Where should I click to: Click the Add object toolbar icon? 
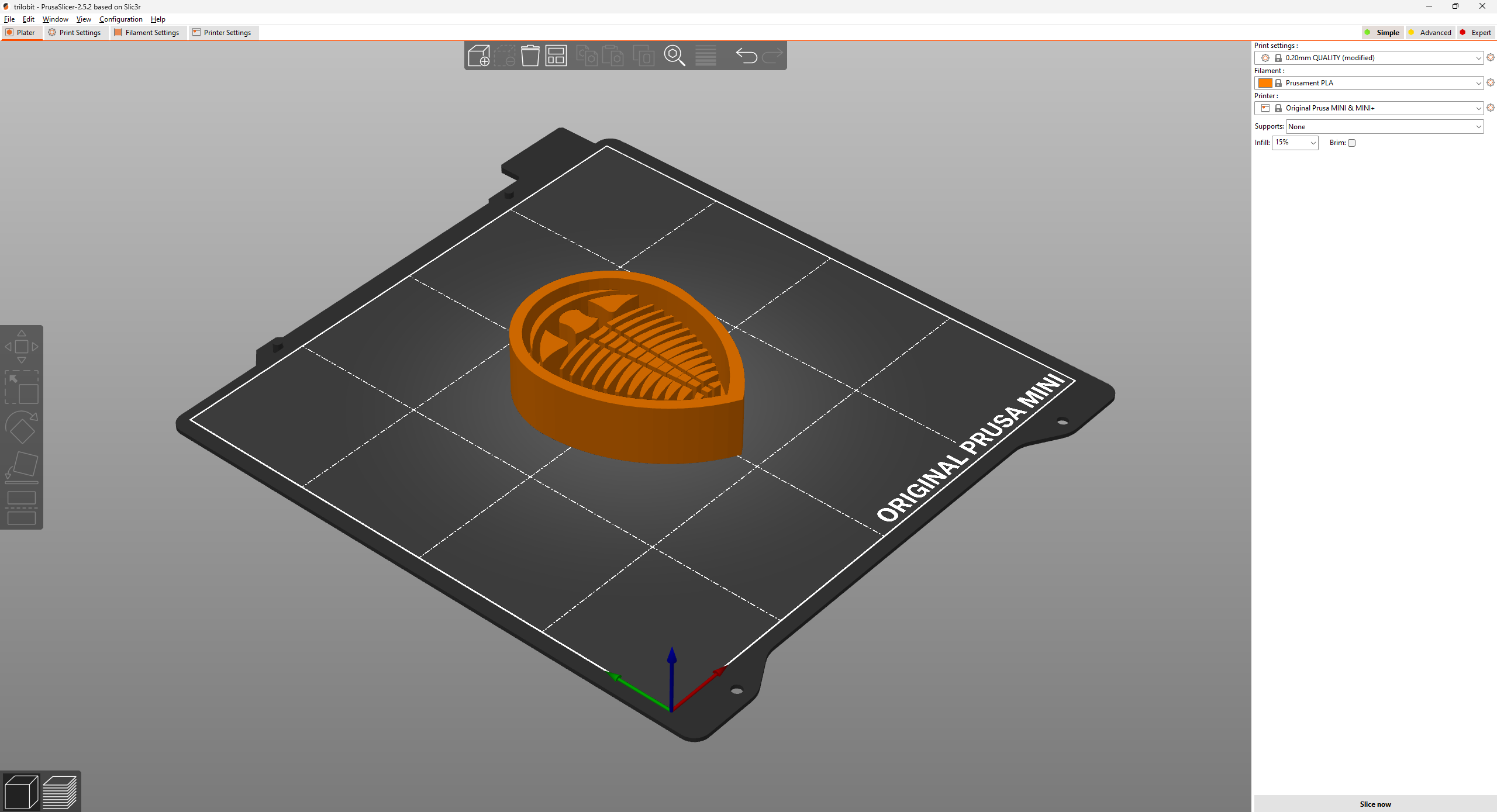pos(478,56)
